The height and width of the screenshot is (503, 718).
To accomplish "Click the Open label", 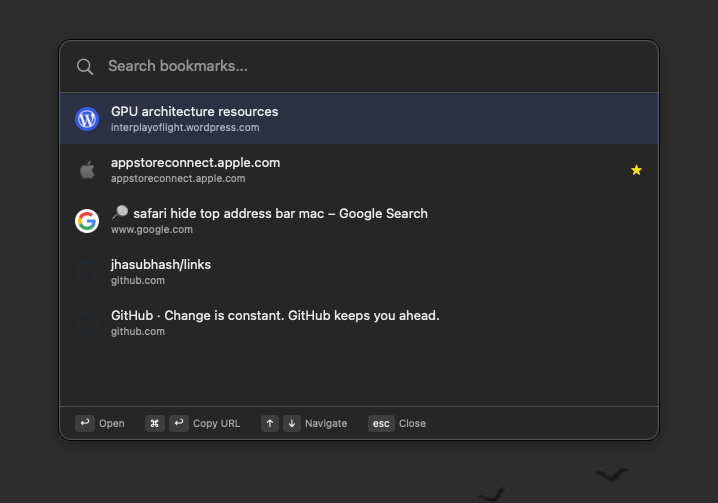I will 112,423.
